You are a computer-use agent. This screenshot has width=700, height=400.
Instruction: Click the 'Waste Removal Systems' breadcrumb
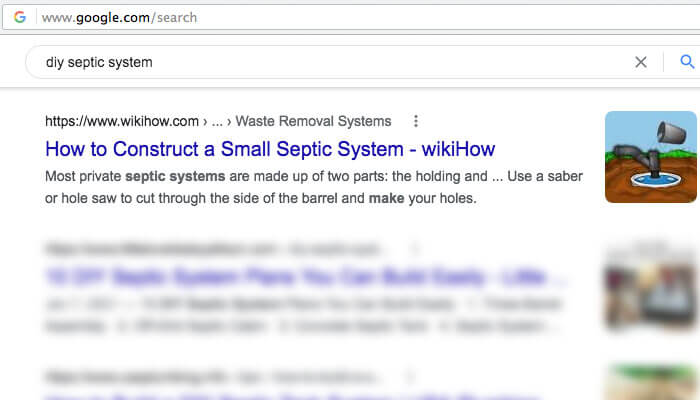[313, 121]
